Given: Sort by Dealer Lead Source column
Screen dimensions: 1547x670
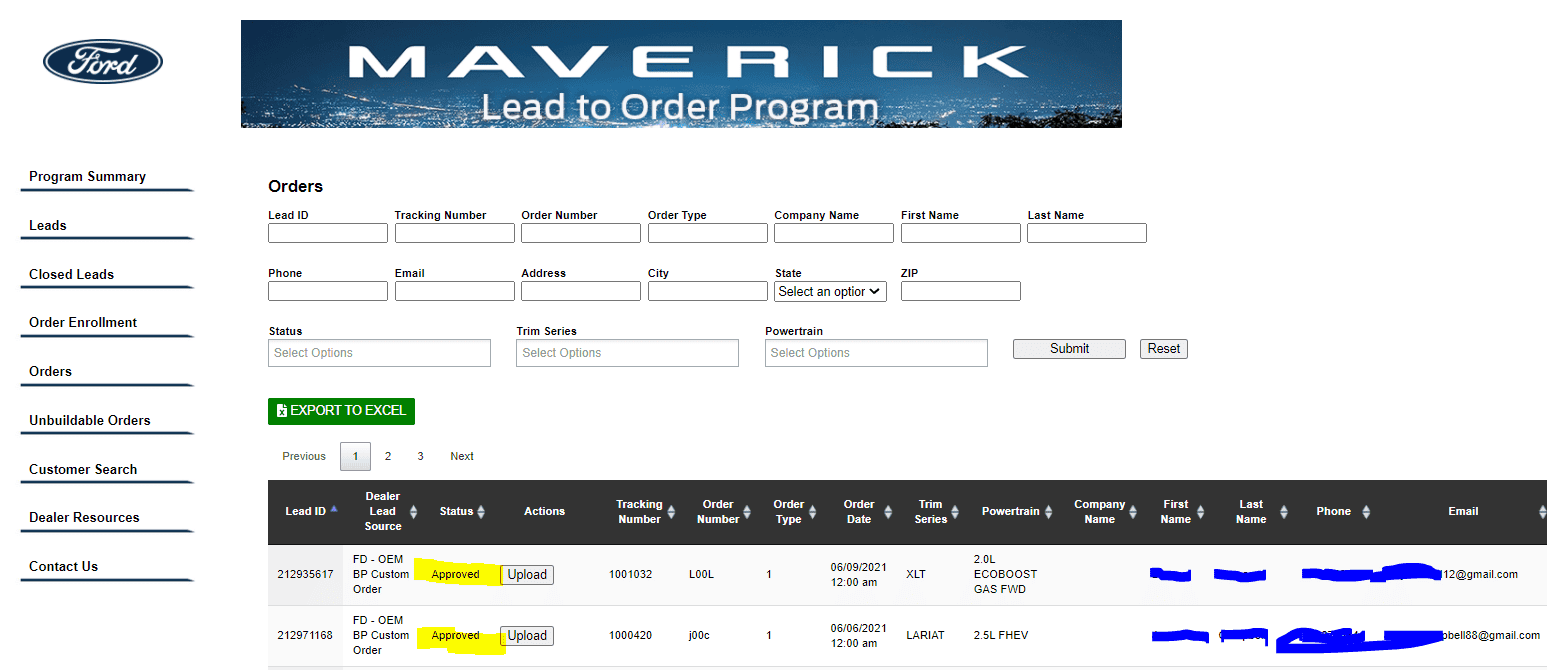Looking at the screenshot, I should point(413,511).
